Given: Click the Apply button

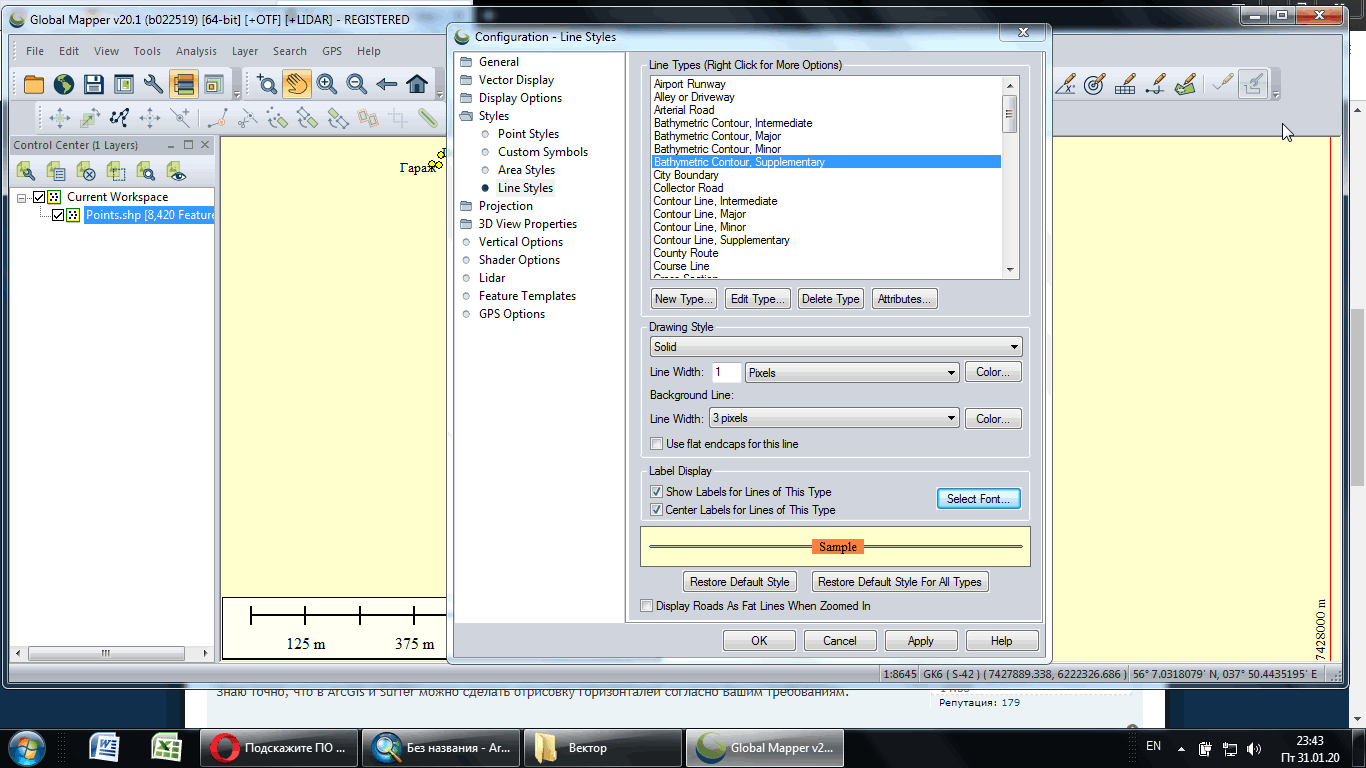Looking at the screenshot, I should tap(921, 641).
